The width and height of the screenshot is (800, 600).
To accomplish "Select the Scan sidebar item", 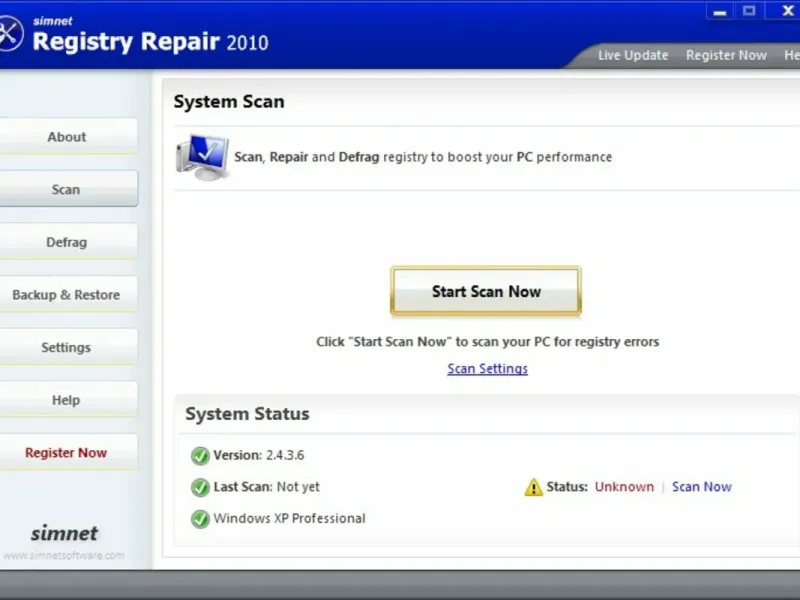I will click(67, 189).
